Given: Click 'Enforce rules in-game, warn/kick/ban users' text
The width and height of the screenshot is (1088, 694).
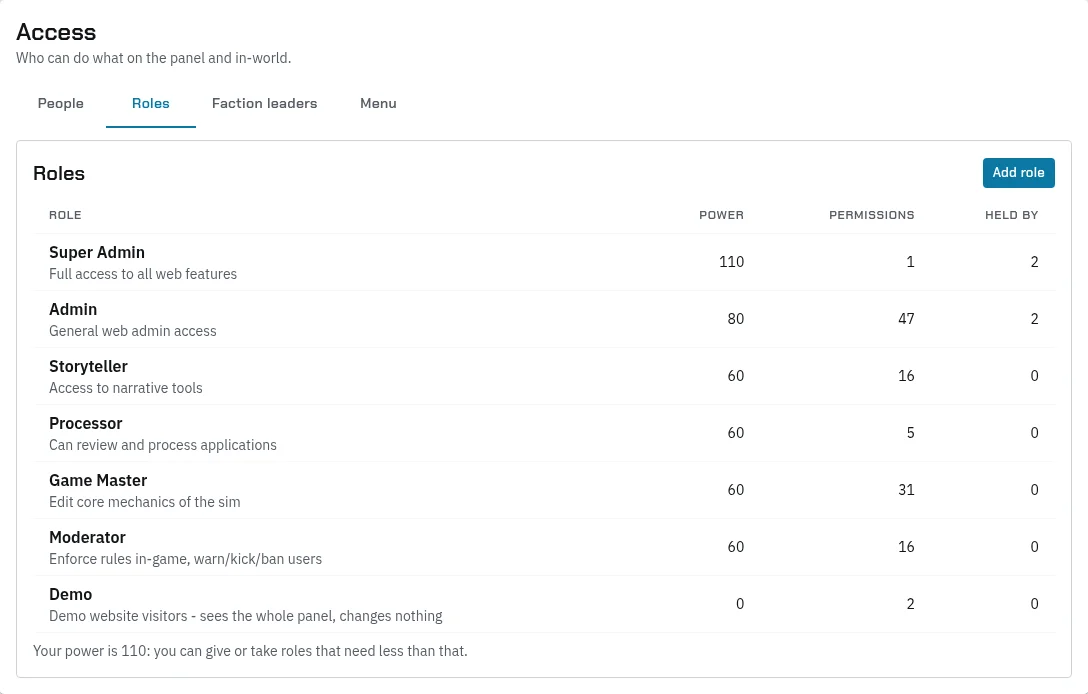Looking at the screenshot, I should pos(185,559).
